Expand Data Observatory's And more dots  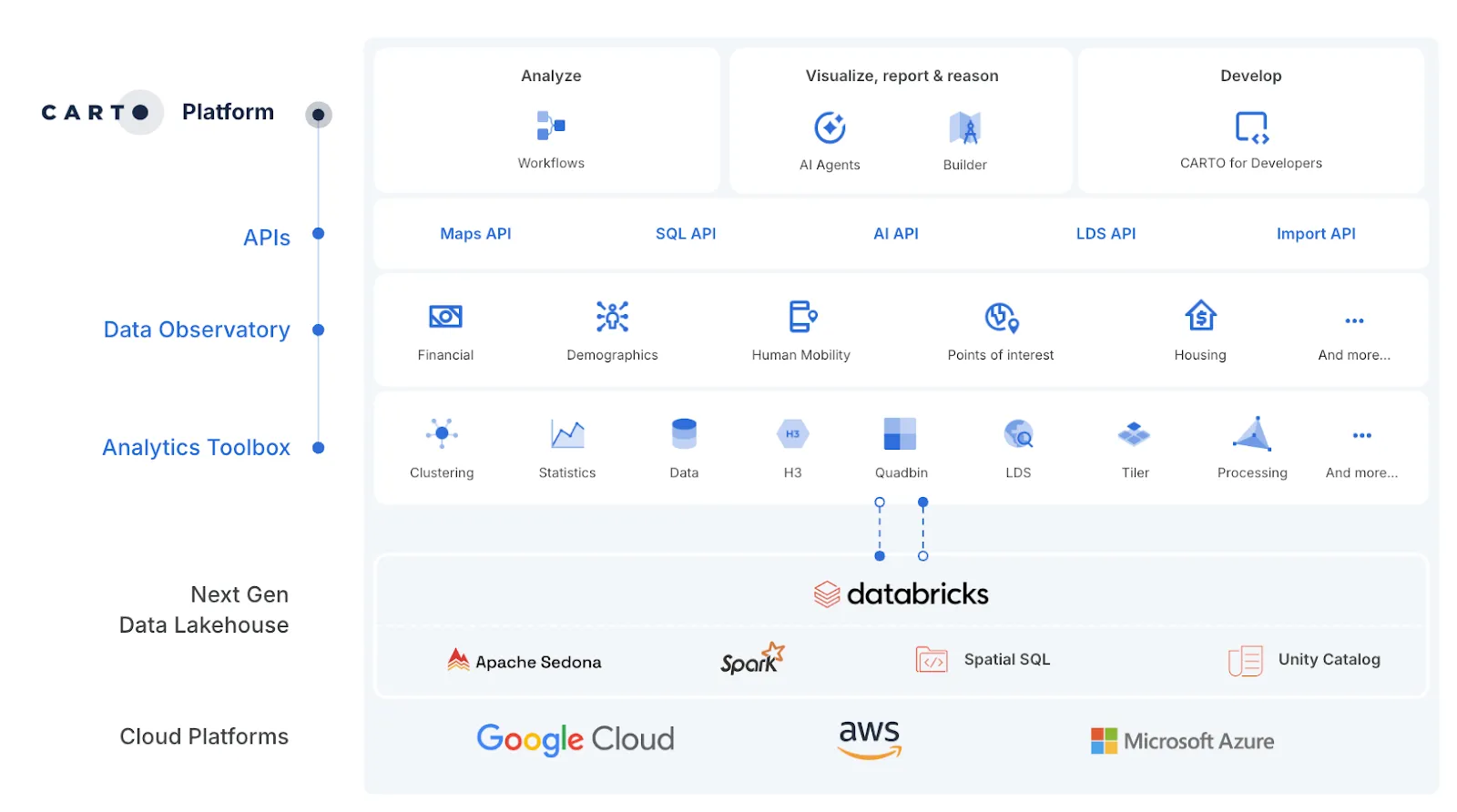coord(1354,321)
